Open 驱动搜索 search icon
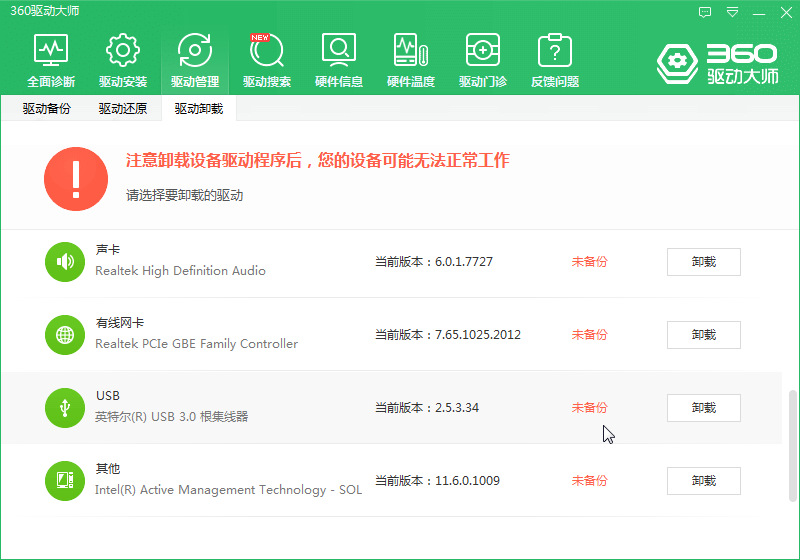This screenshot has height=560, width=800. 267,59
